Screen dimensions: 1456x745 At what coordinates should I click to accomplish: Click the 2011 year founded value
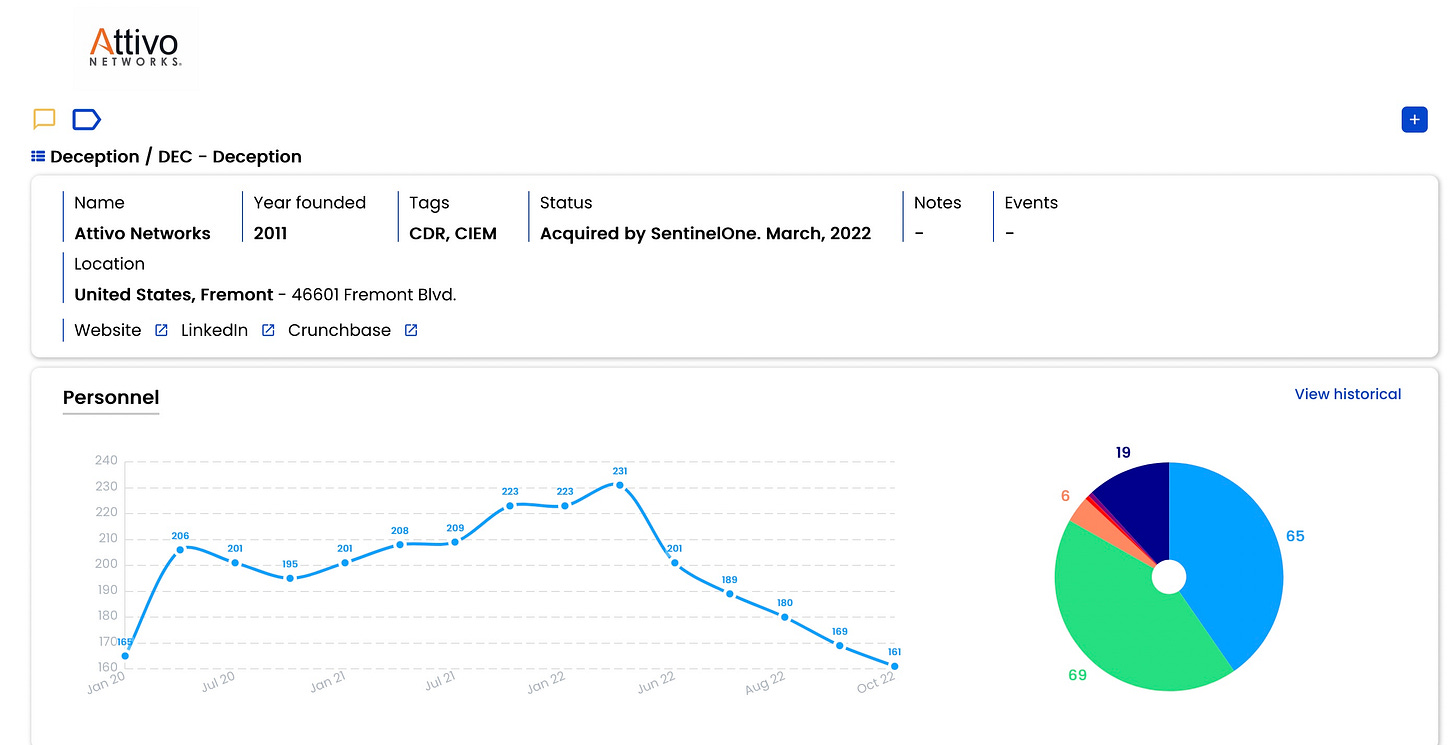[x=270, y=234]
